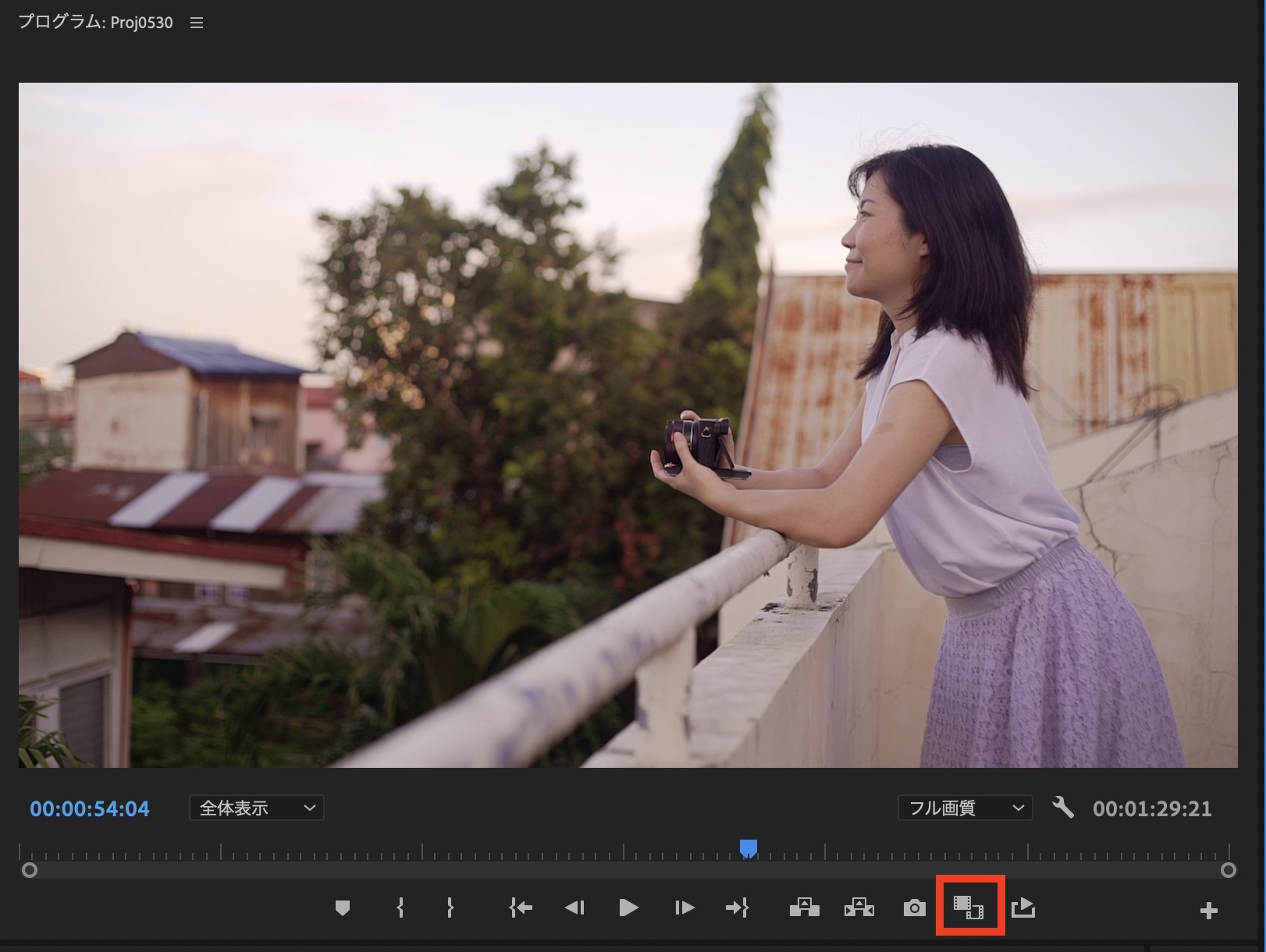Jump to the In point

pos(521,908)
